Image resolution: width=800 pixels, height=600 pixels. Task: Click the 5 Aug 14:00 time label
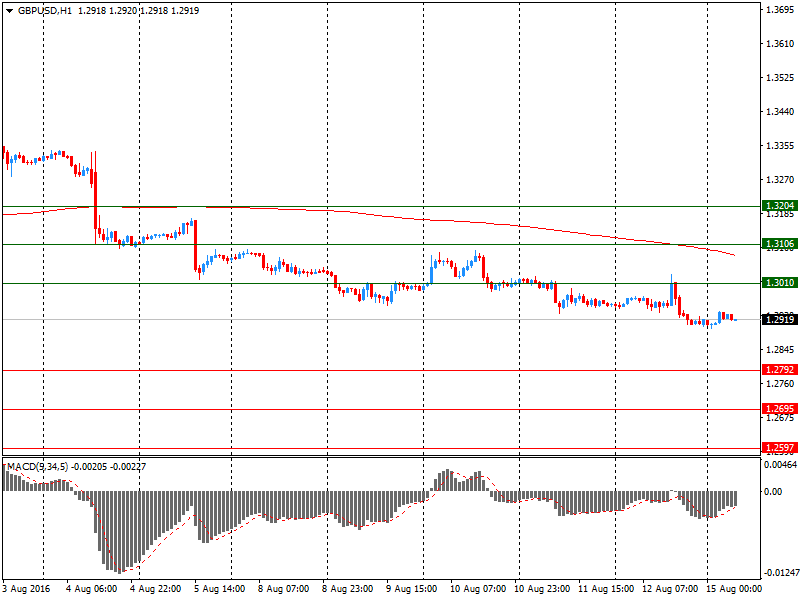tap(220, 589)
